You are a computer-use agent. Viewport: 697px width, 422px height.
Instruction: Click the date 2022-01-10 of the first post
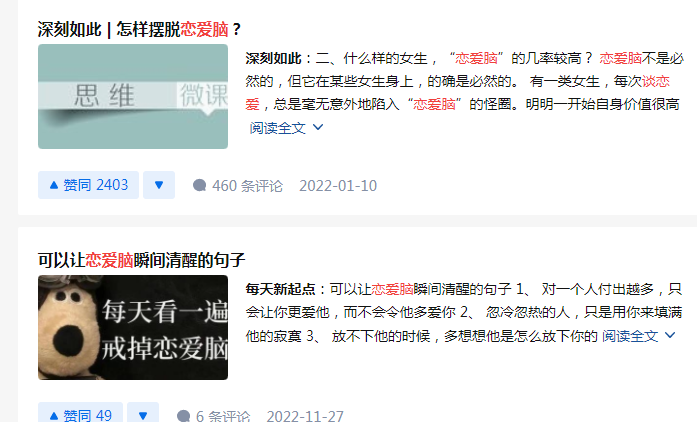pos(338,185)
